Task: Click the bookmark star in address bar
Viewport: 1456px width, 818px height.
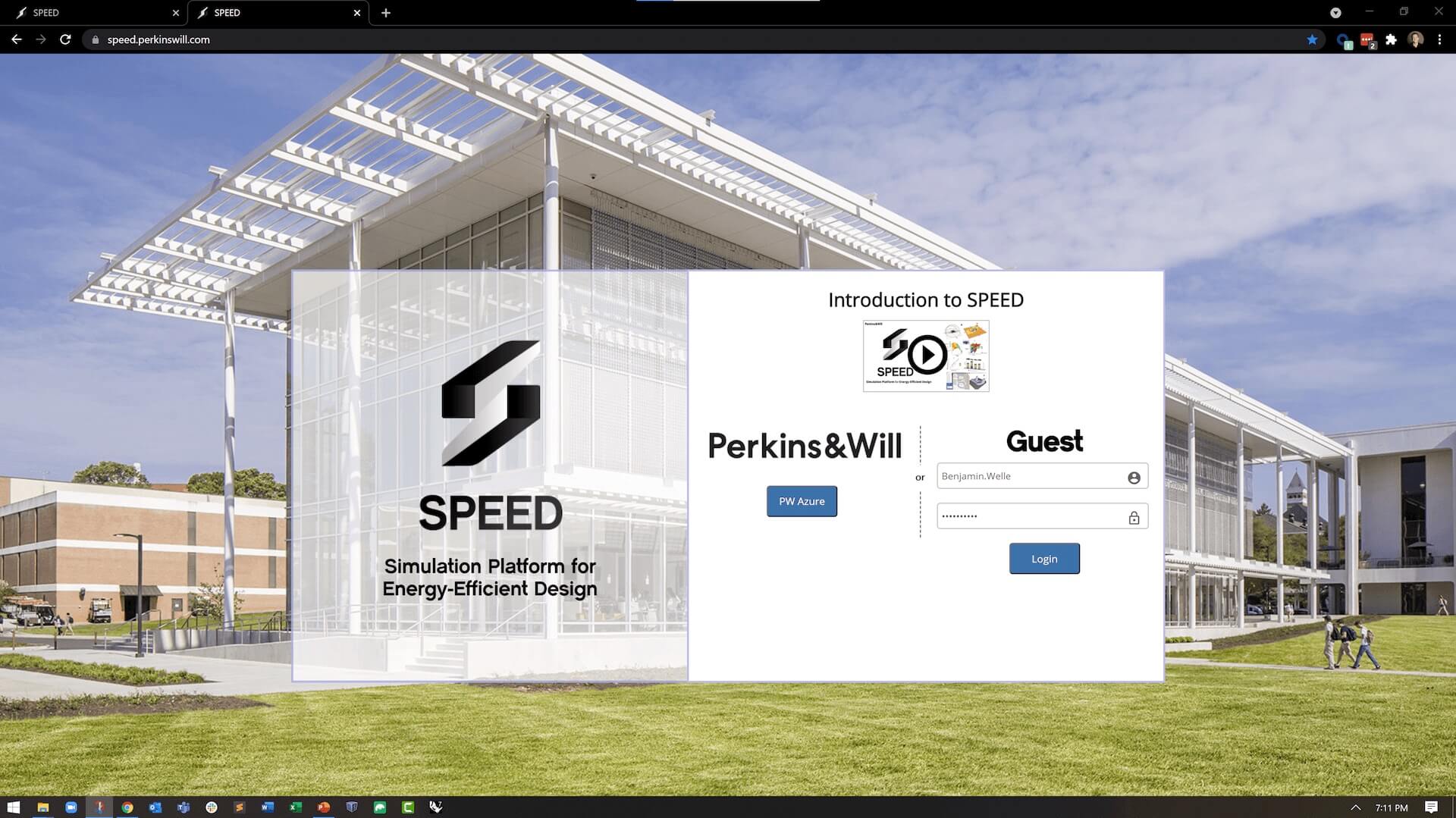Action: [x=1312, y=39]
